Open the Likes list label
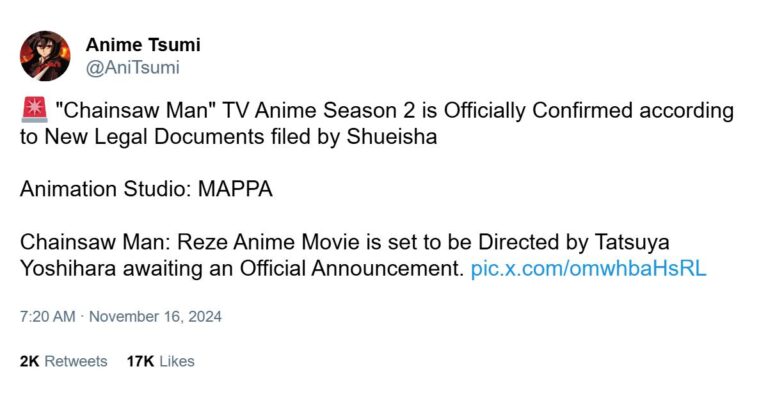 click(177, 361)
